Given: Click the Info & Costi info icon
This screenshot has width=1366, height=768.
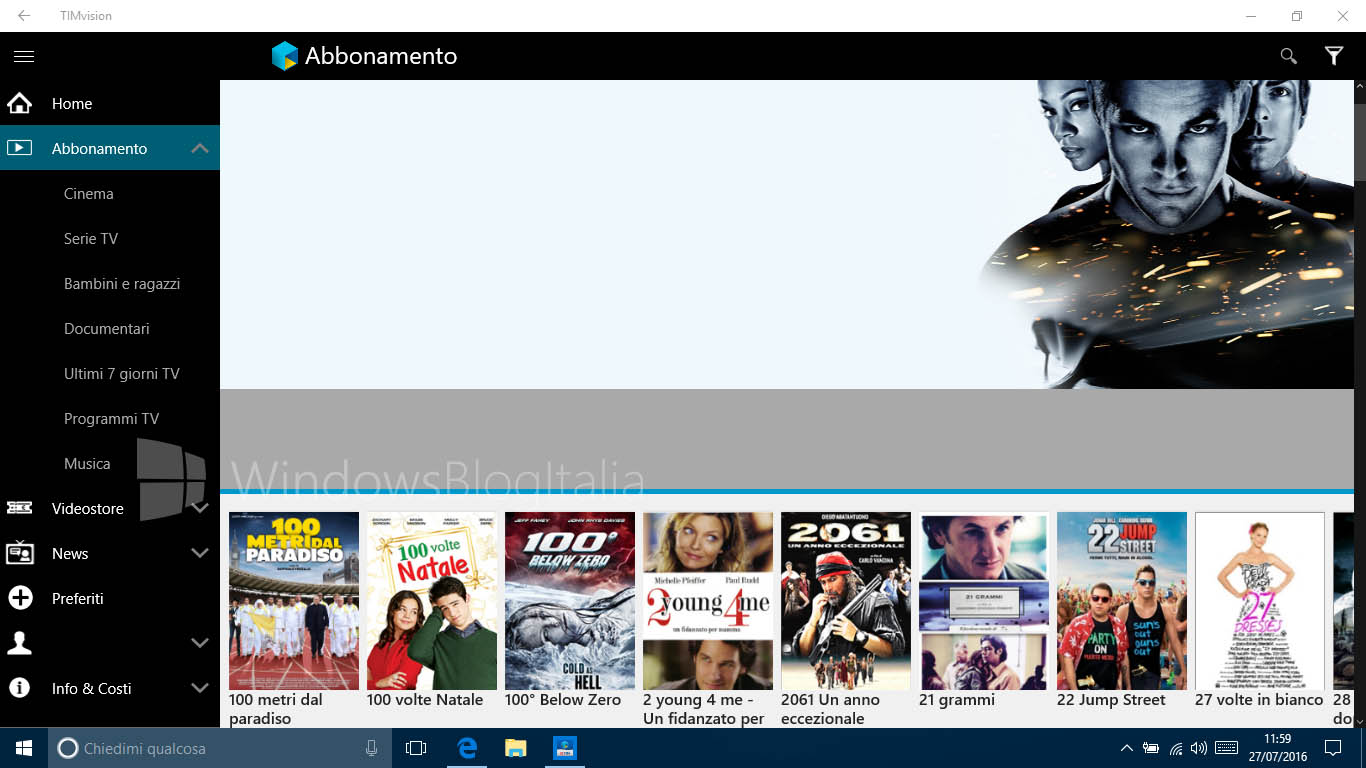Looking at the screenshot, I should click(x=20, y=688).
